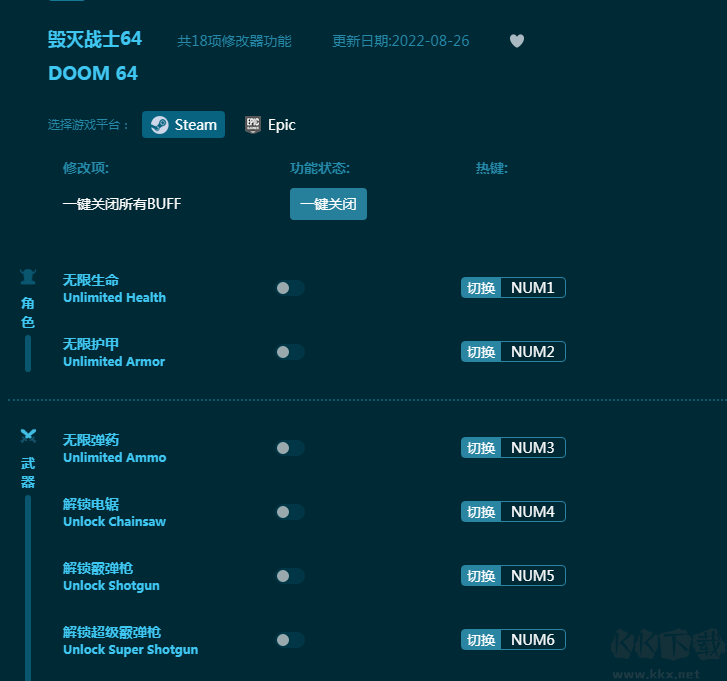The image size is (727, 681).
Task: Click the Steam logo icon
Action: pyautogui.click(x=160, y=125)
